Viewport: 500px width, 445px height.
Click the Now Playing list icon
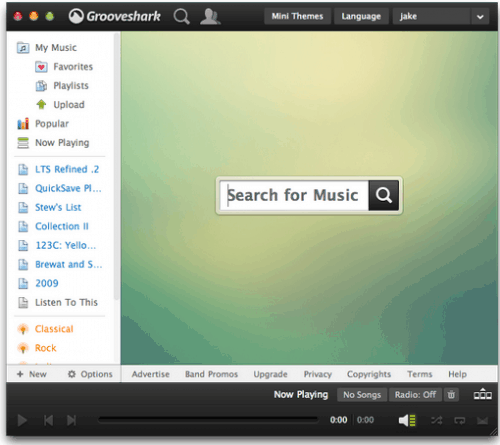23,143
